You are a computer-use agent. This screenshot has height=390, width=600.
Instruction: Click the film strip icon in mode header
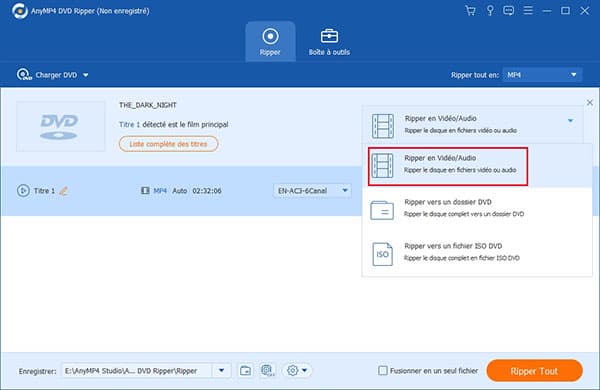click(x=383, y=126)
